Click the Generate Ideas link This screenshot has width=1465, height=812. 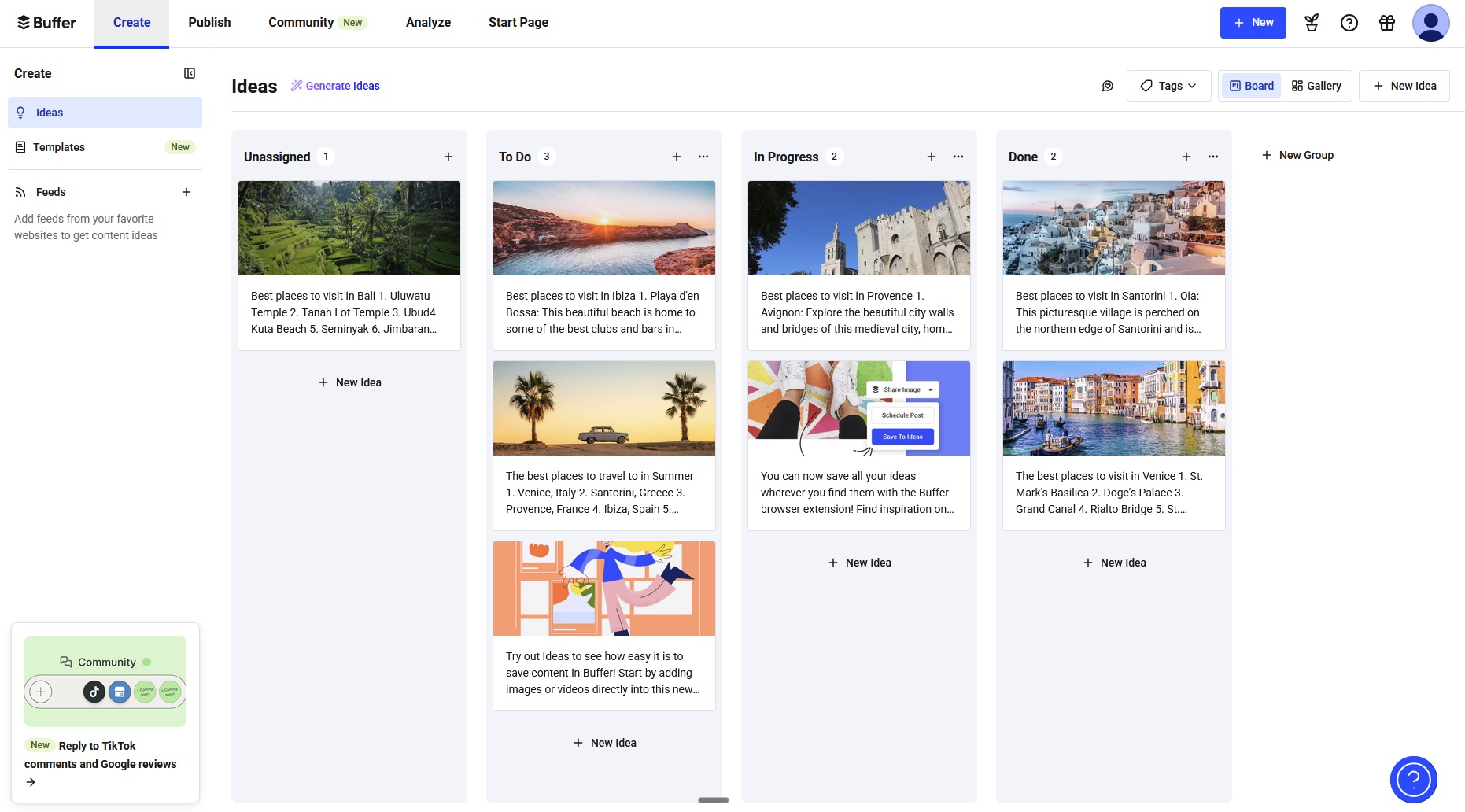[343, 85]
